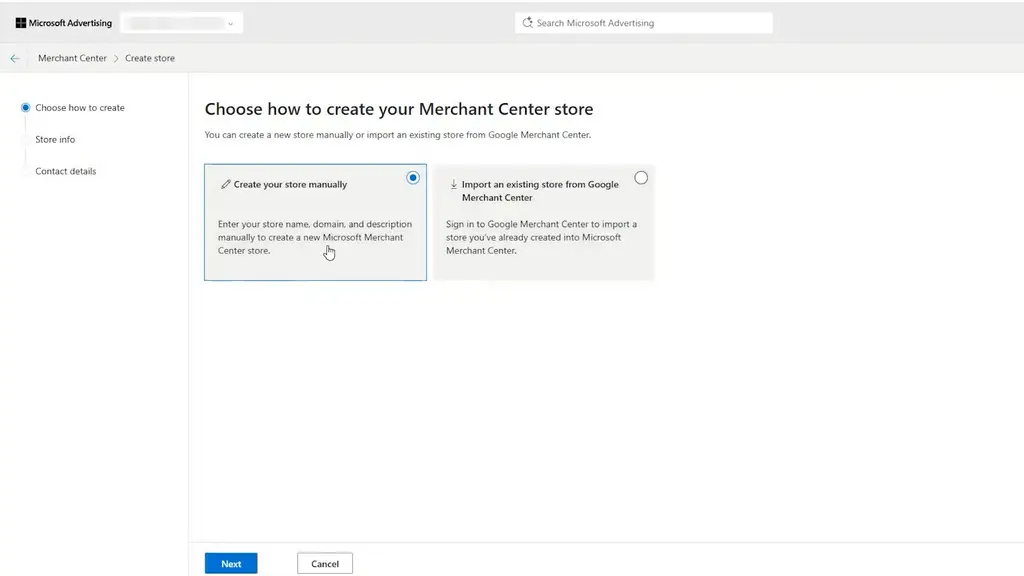
Task: Open the account selector dropdown
Action: click(182, 23)
